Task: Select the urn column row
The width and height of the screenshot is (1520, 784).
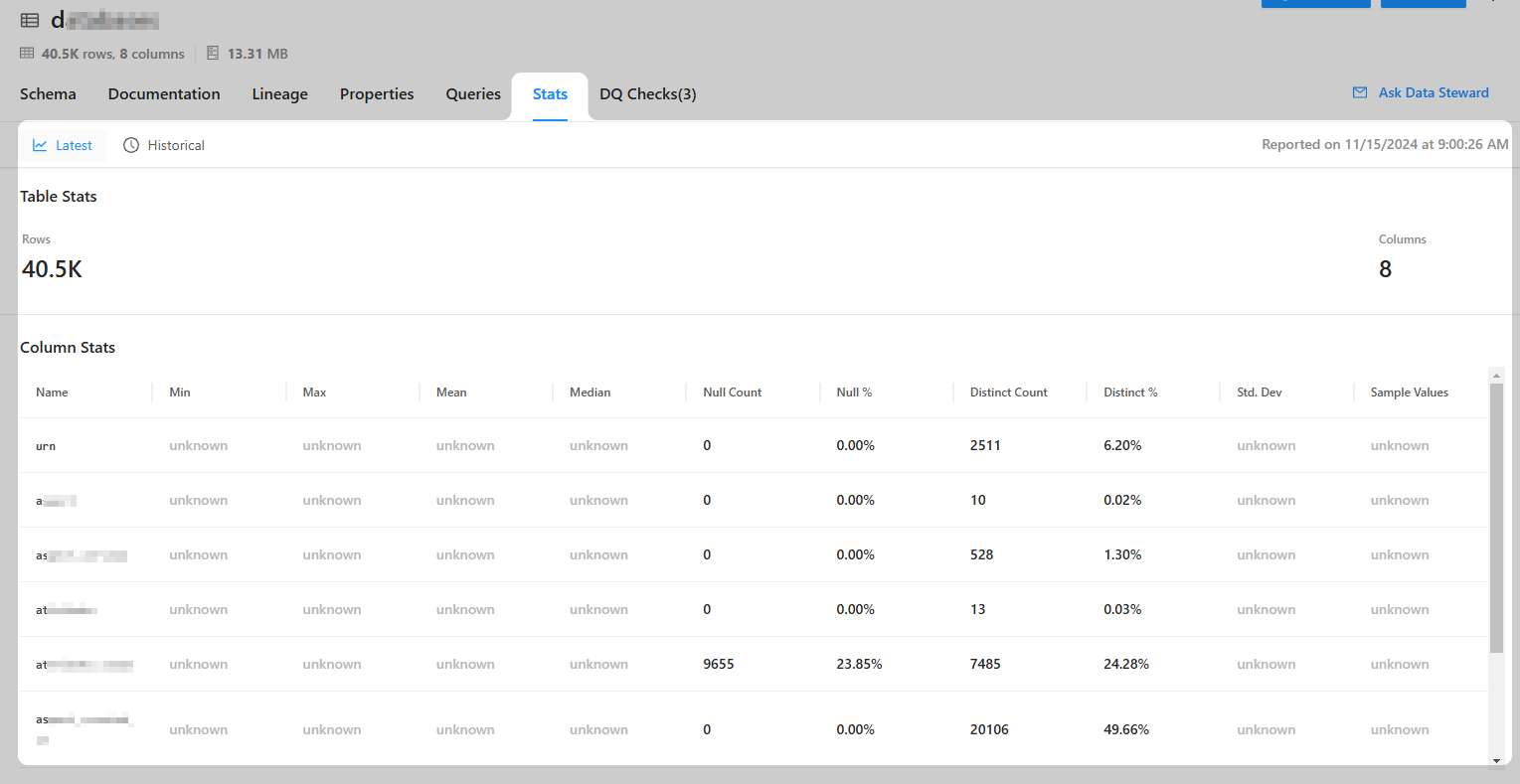Action: (x=46, y=446)
